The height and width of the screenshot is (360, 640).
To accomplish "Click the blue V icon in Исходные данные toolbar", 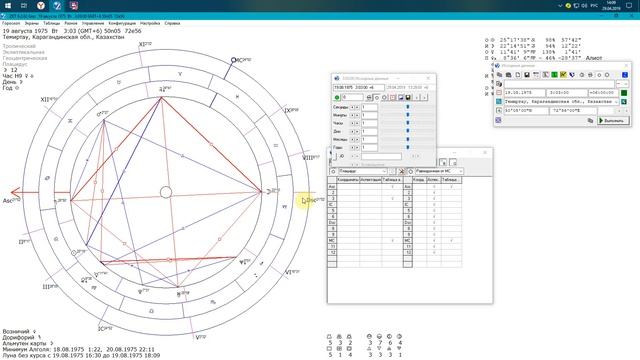I will coord(572,75).
